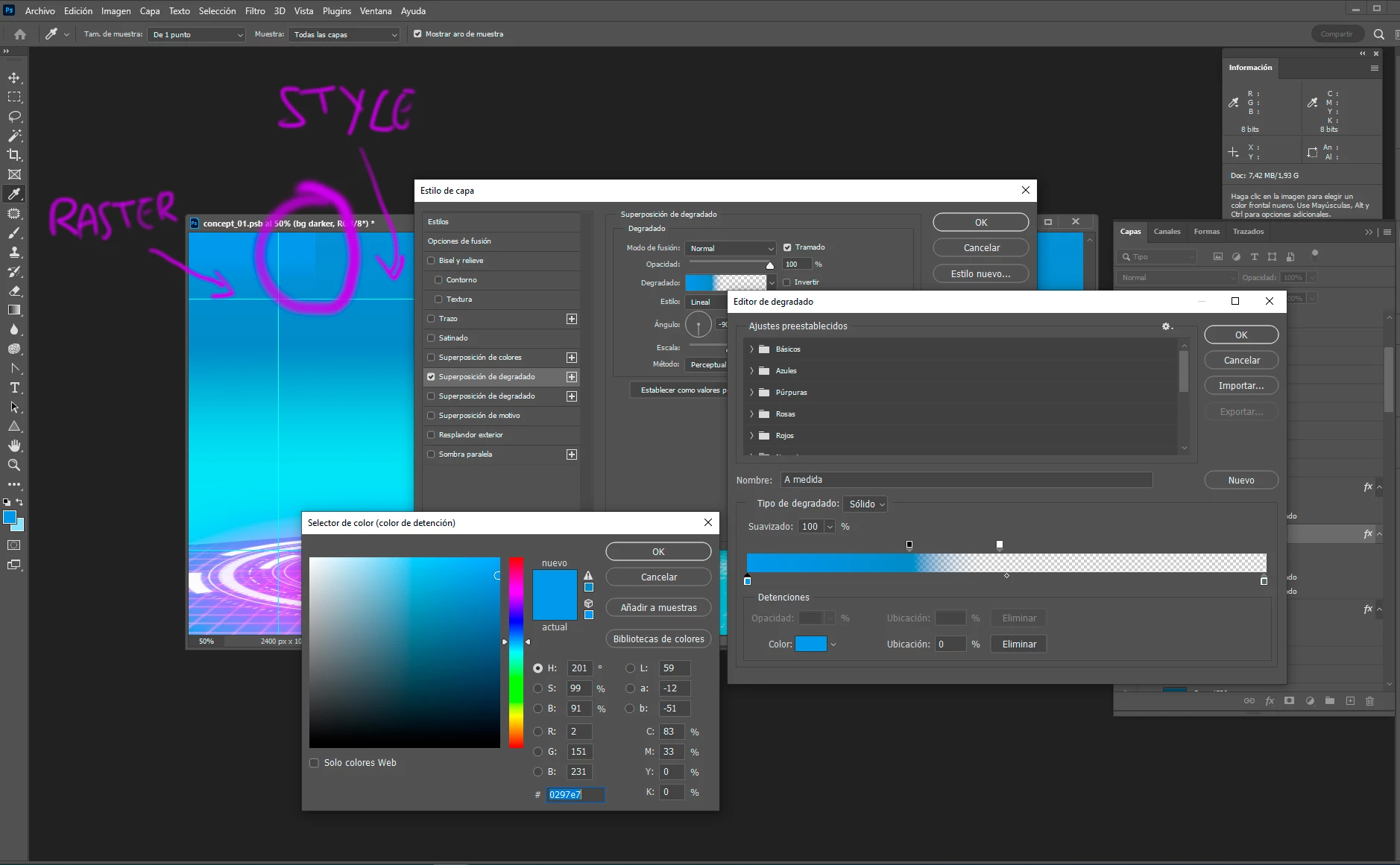Click the Home icon in options bar
1400x865 pixels.
click(20, 34)
